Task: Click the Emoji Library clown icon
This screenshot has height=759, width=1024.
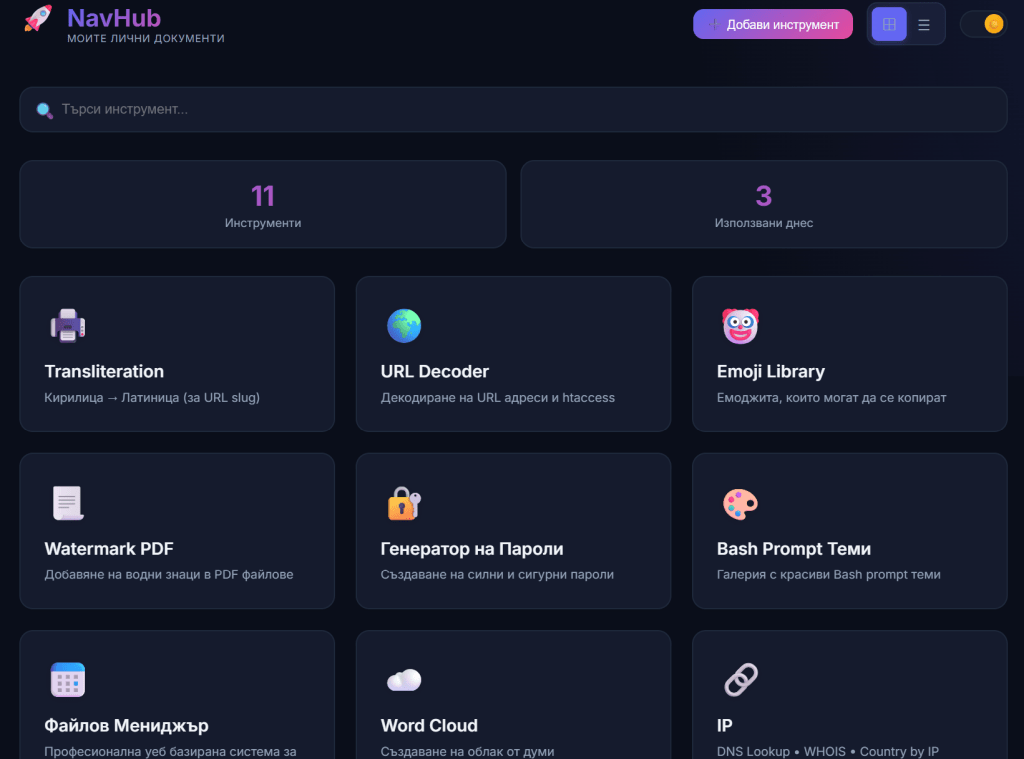Action: [x=741, y=325]
